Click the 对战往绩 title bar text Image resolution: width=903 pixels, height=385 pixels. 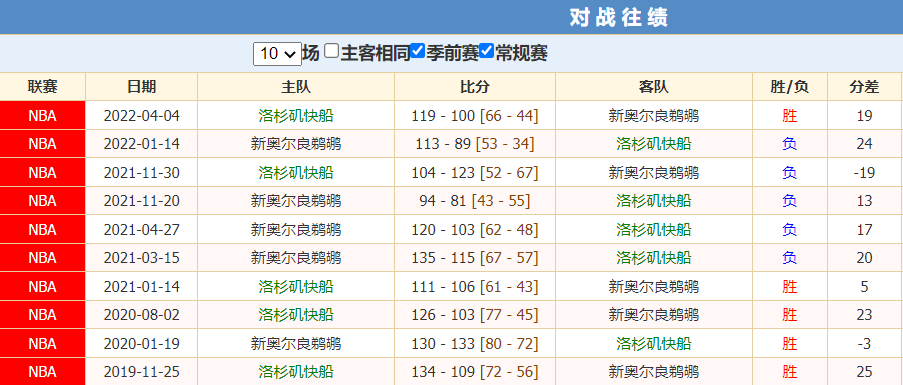coord(619,17)
